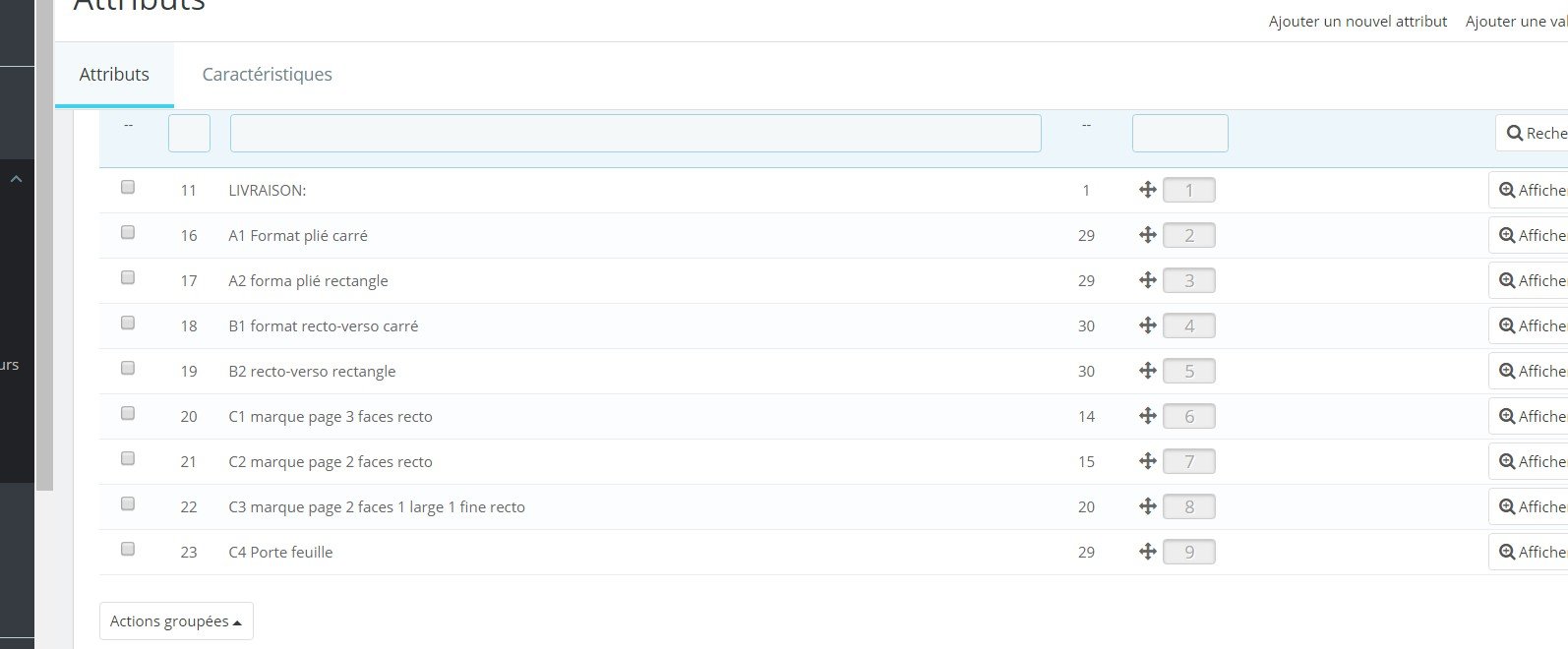Check the C4 Porte feuille row
Image resolution: width=1568 pixels, height=649 pixels.
[x=128, y=549]
